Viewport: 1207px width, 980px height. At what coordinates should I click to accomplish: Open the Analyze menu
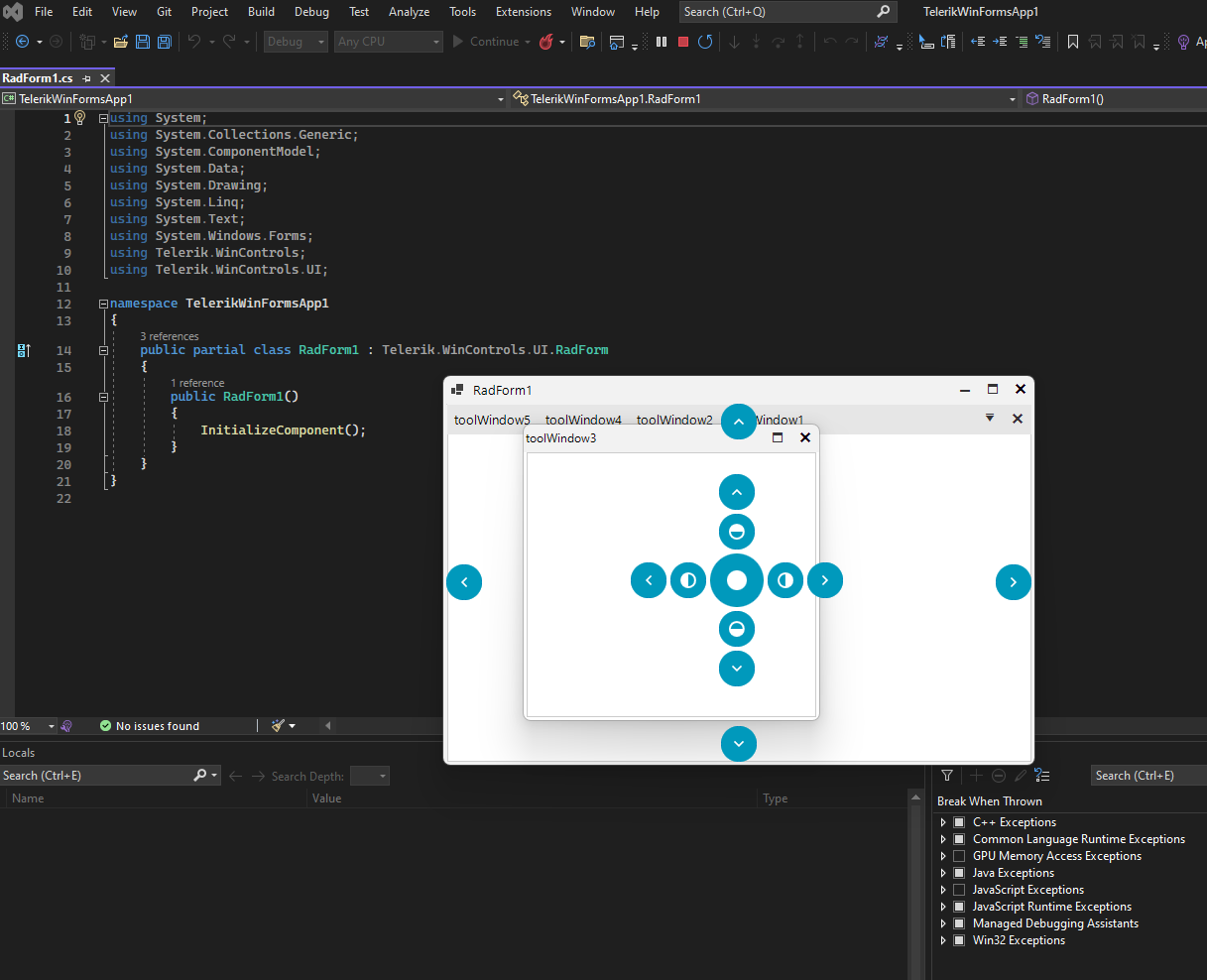pos(409,12)
